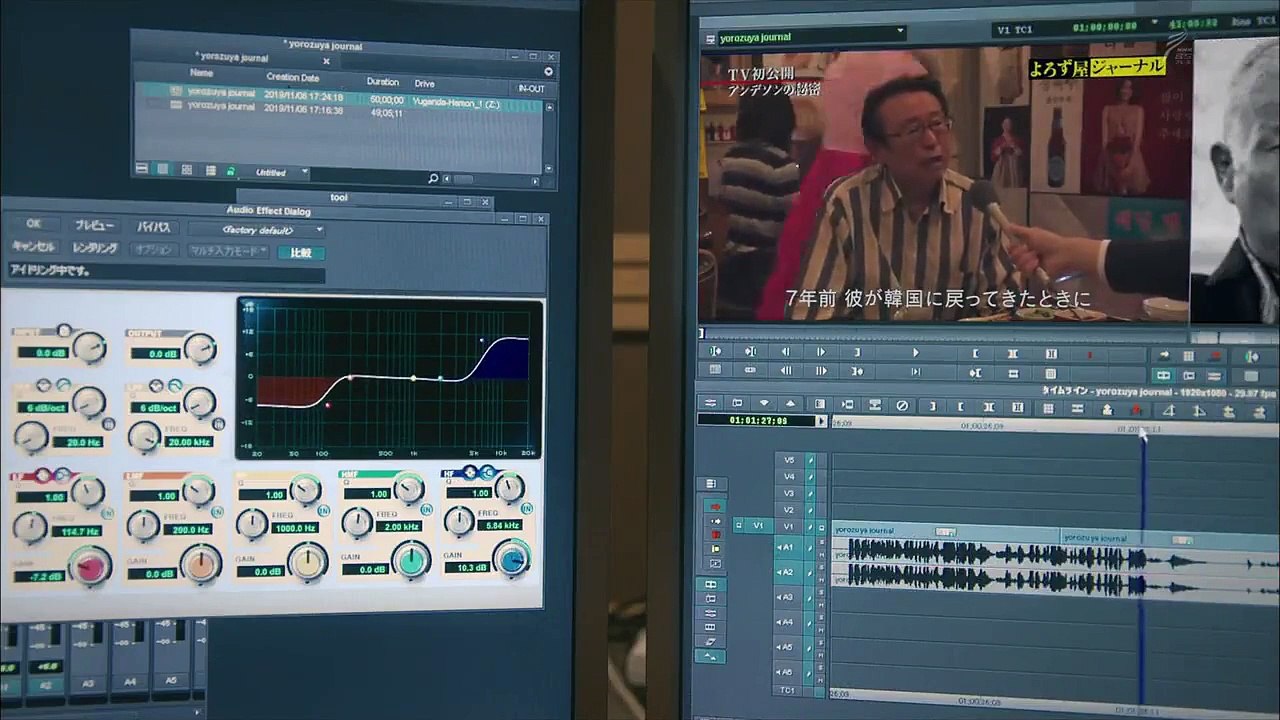Toggle the lock on track V5

(810, 460)
